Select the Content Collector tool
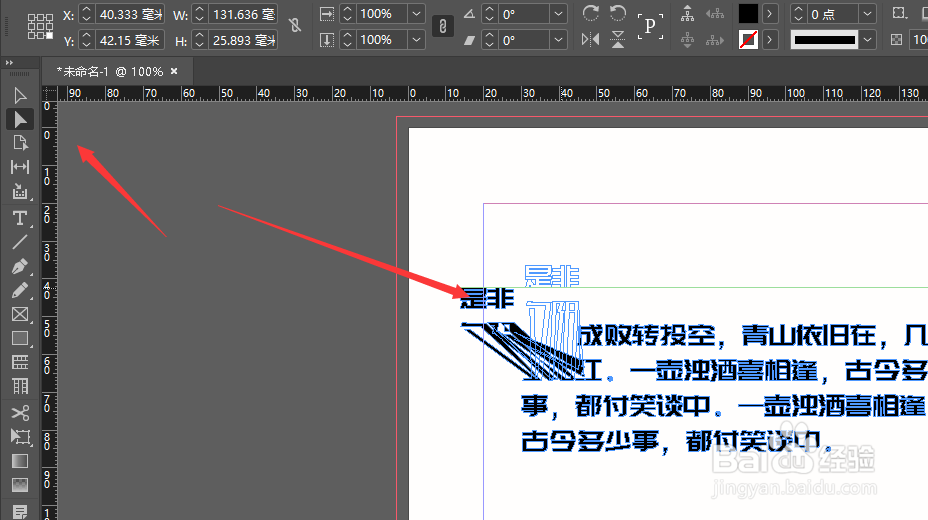This screenshot has height=520, width=928. (x=20, y=191)
